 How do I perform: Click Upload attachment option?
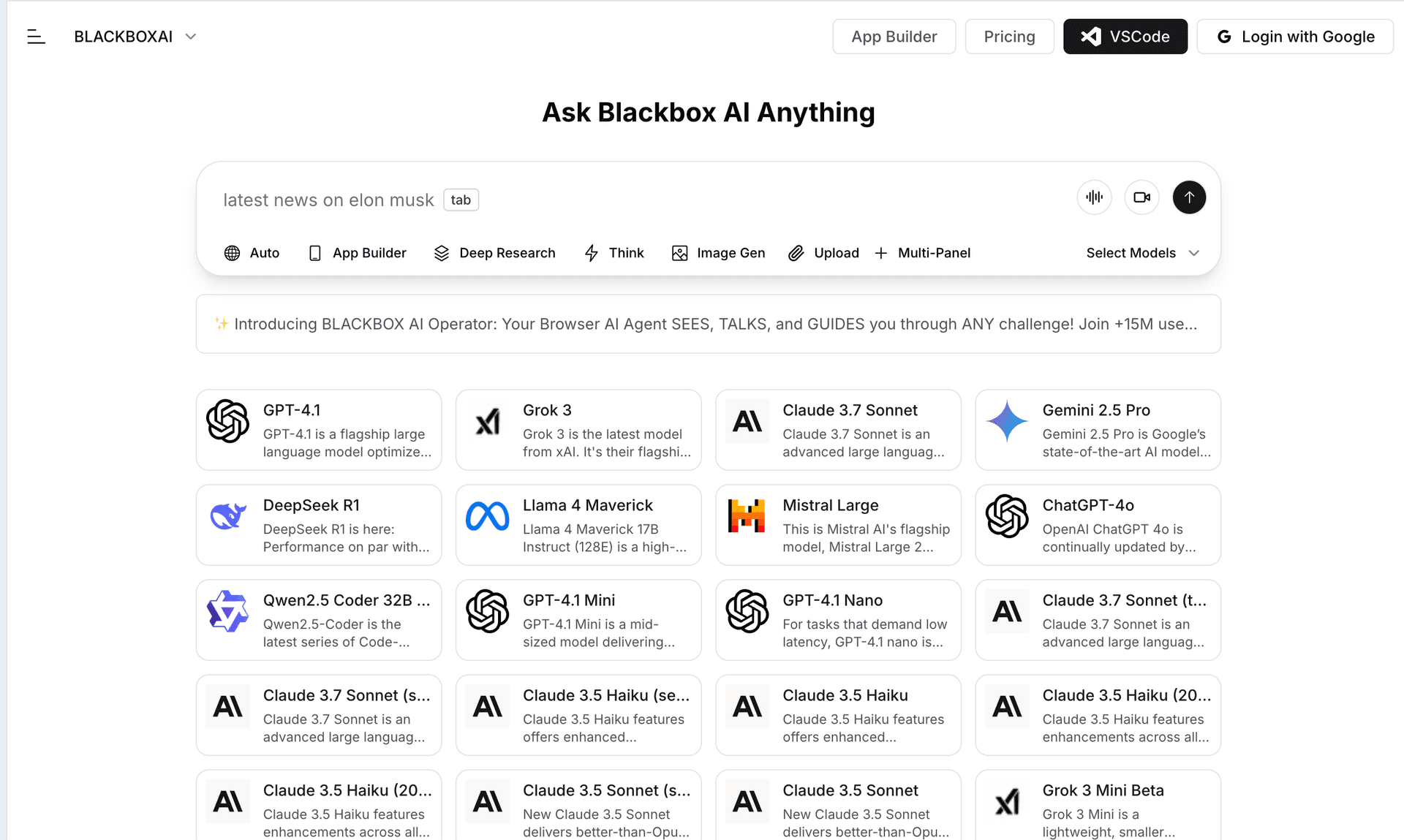(823, 253)
